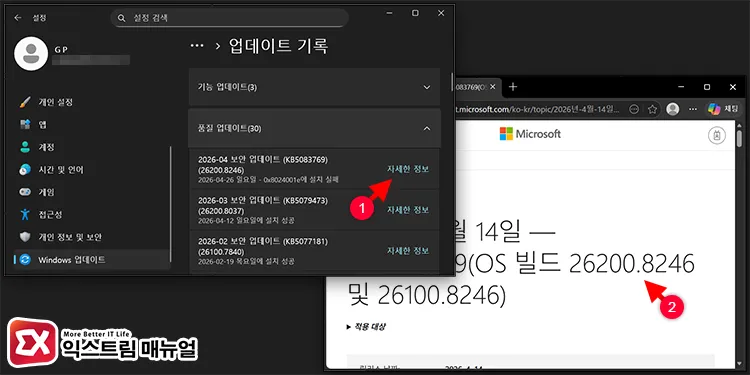Screen dimensions: 750x375
Task: Click the breadcrumb ellipsis (…) button
Action: (197, 46)
